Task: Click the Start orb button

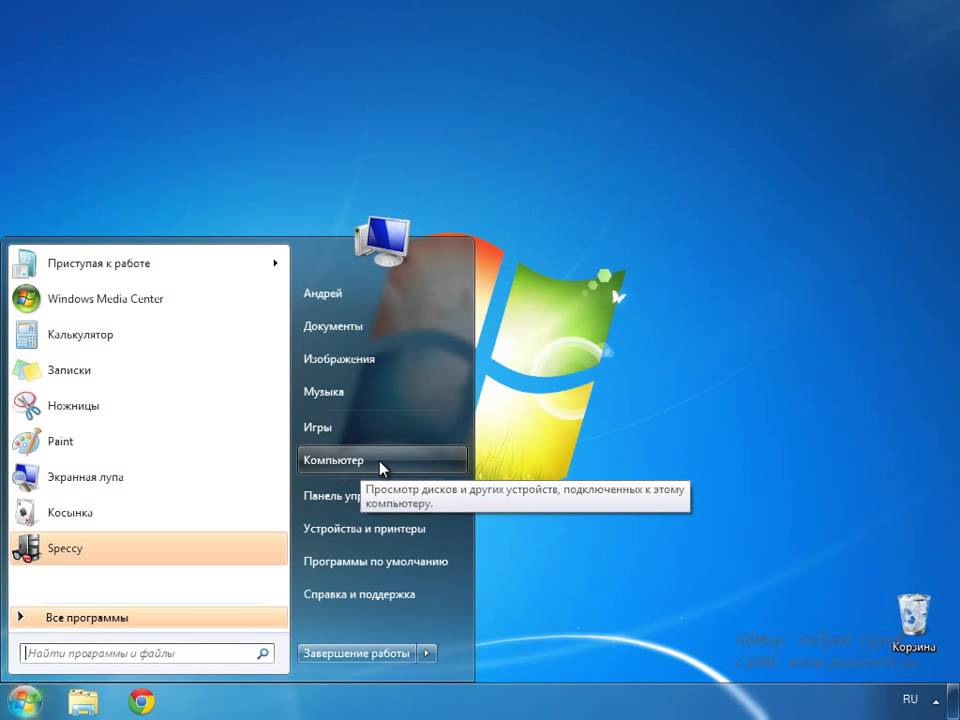Action: (24, 702)
